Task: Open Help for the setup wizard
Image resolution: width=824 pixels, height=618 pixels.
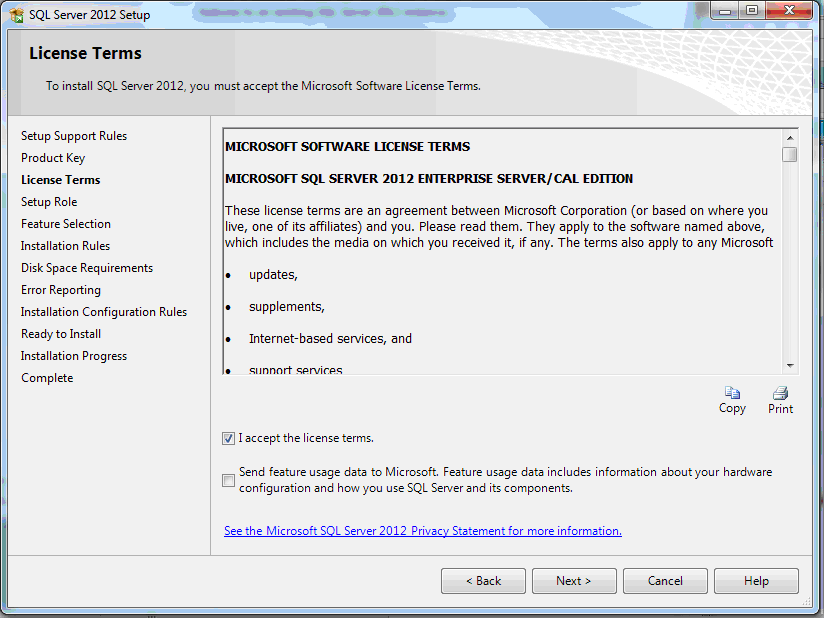Action: coord(756,581)
